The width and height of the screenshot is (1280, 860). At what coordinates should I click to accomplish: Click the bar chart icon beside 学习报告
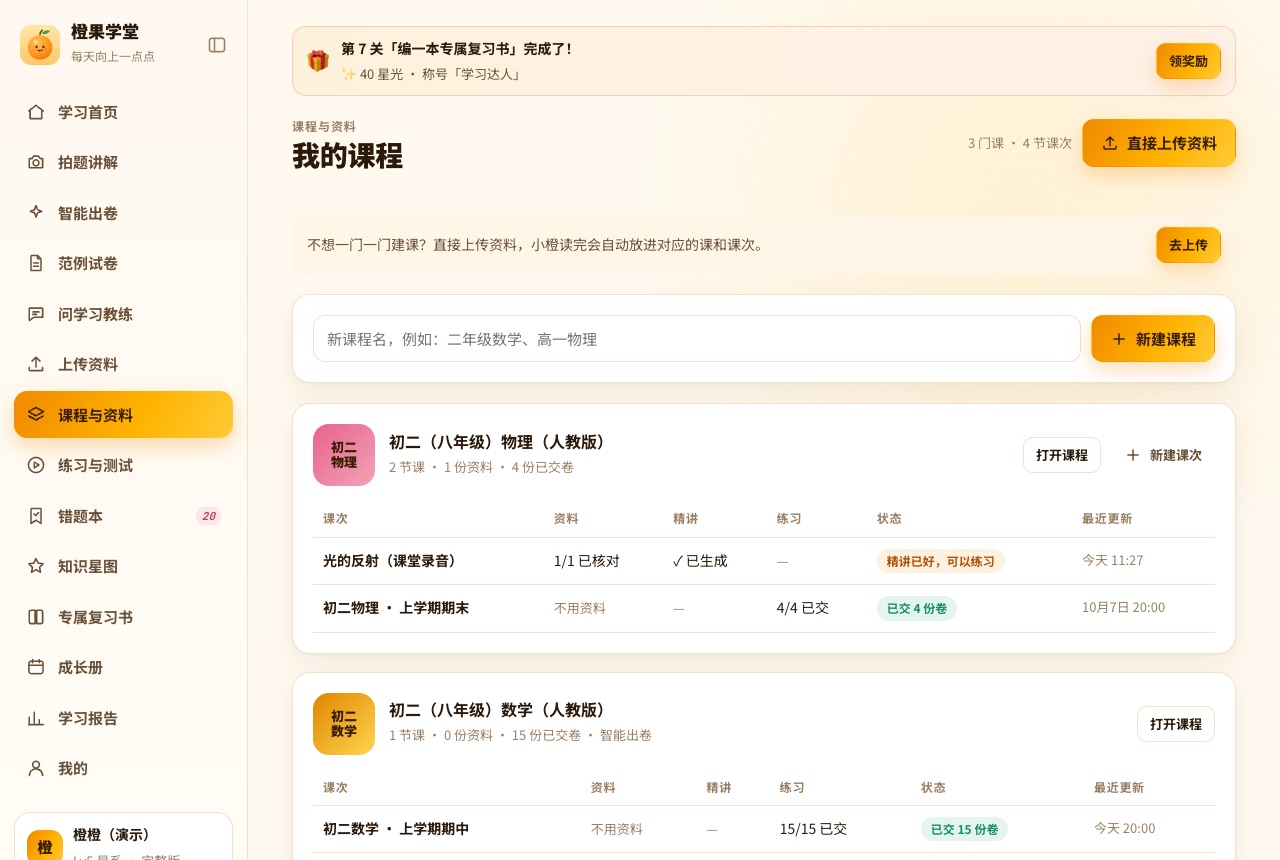coord(36,718)
